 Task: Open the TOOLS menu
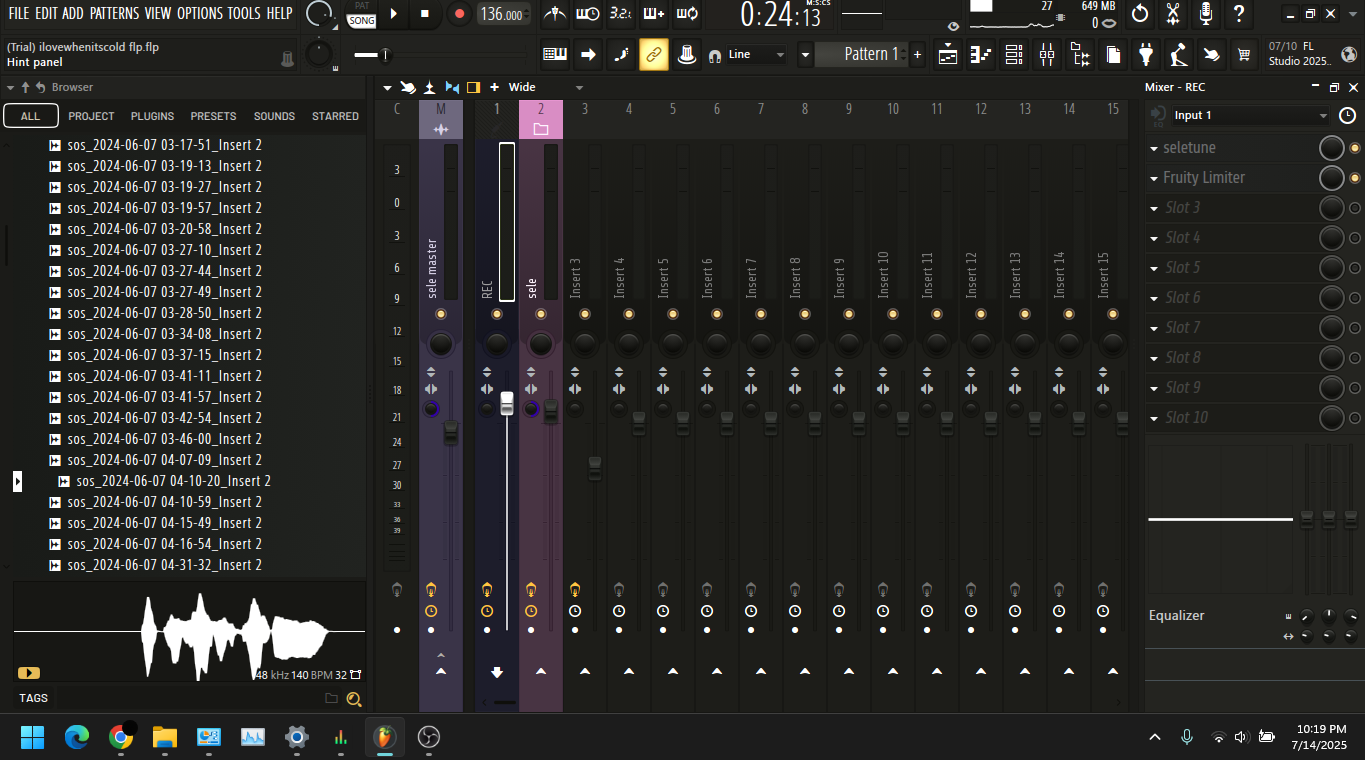click(244, 13)
